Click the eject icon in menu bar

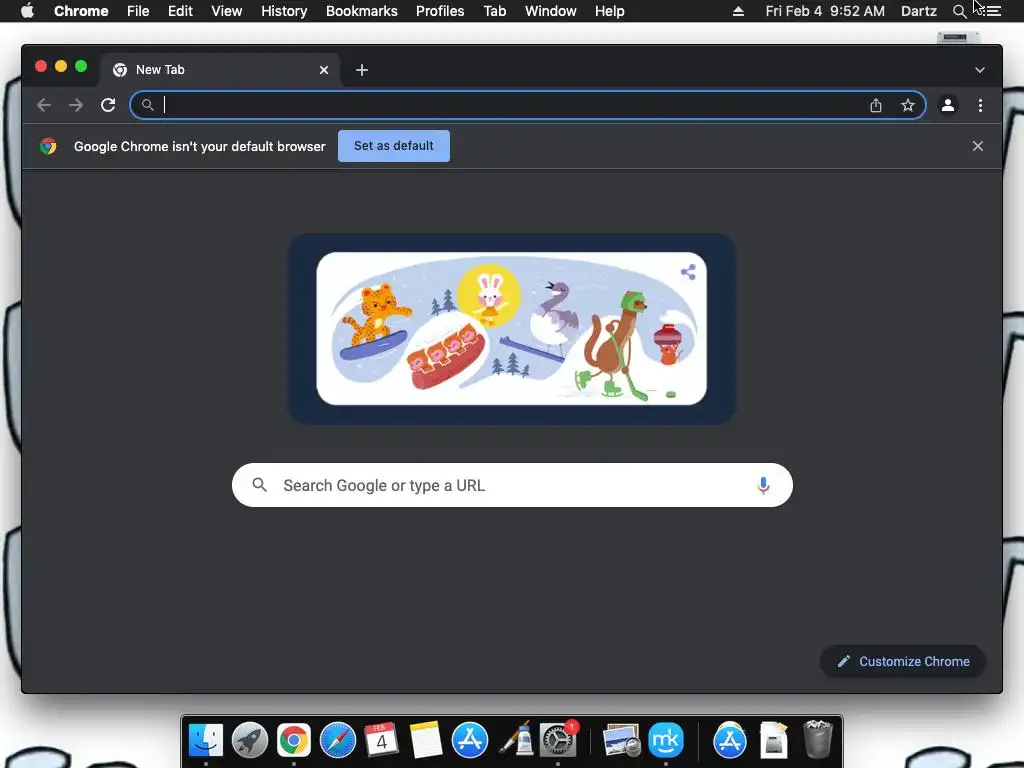pos(738,11)
